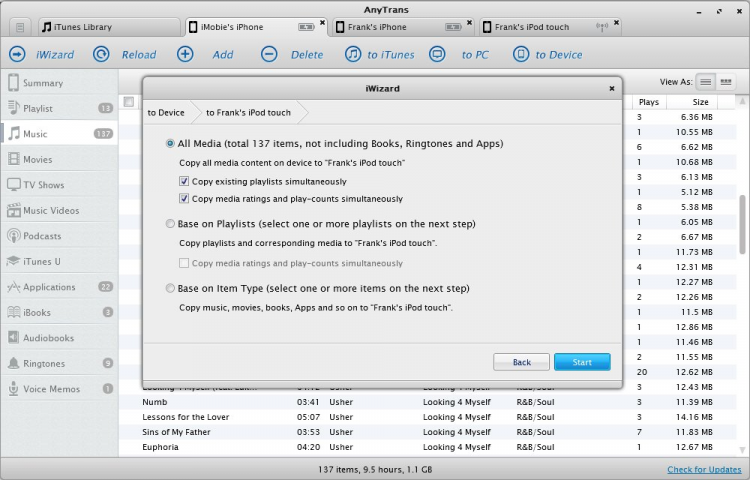This screenshot has width=750, height=480.
Task: Select Music category in the sidebar
Action: [x=59, y=134]
